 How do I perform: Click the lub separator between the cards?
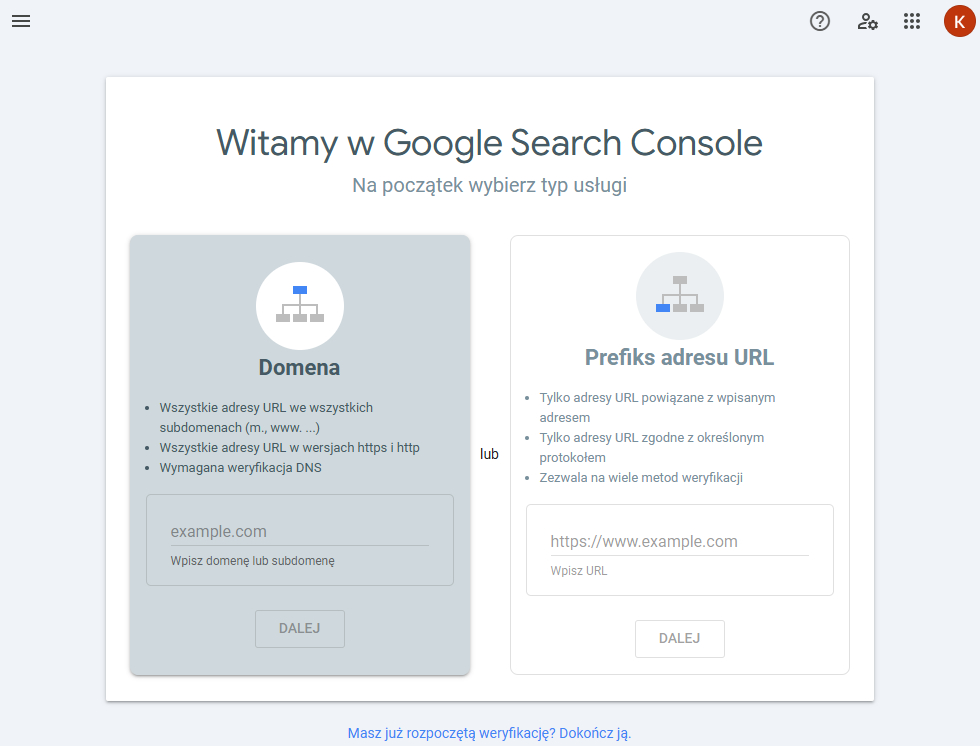490,453
